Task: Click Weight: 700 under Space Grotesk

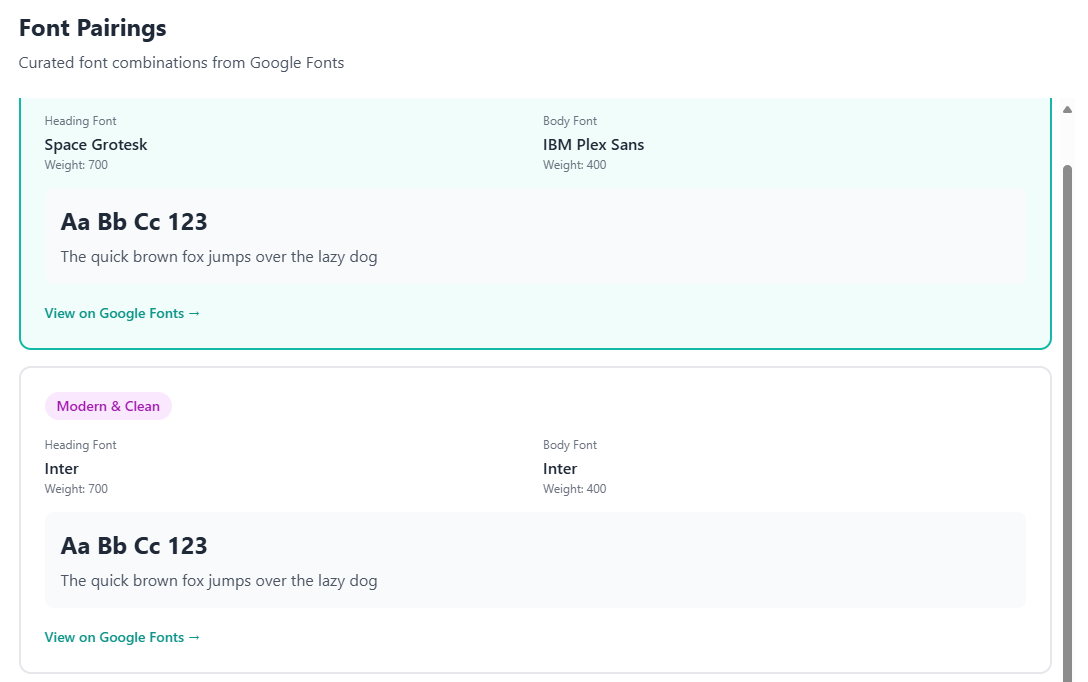Action: pyautogui.click(x=76, y=165)
